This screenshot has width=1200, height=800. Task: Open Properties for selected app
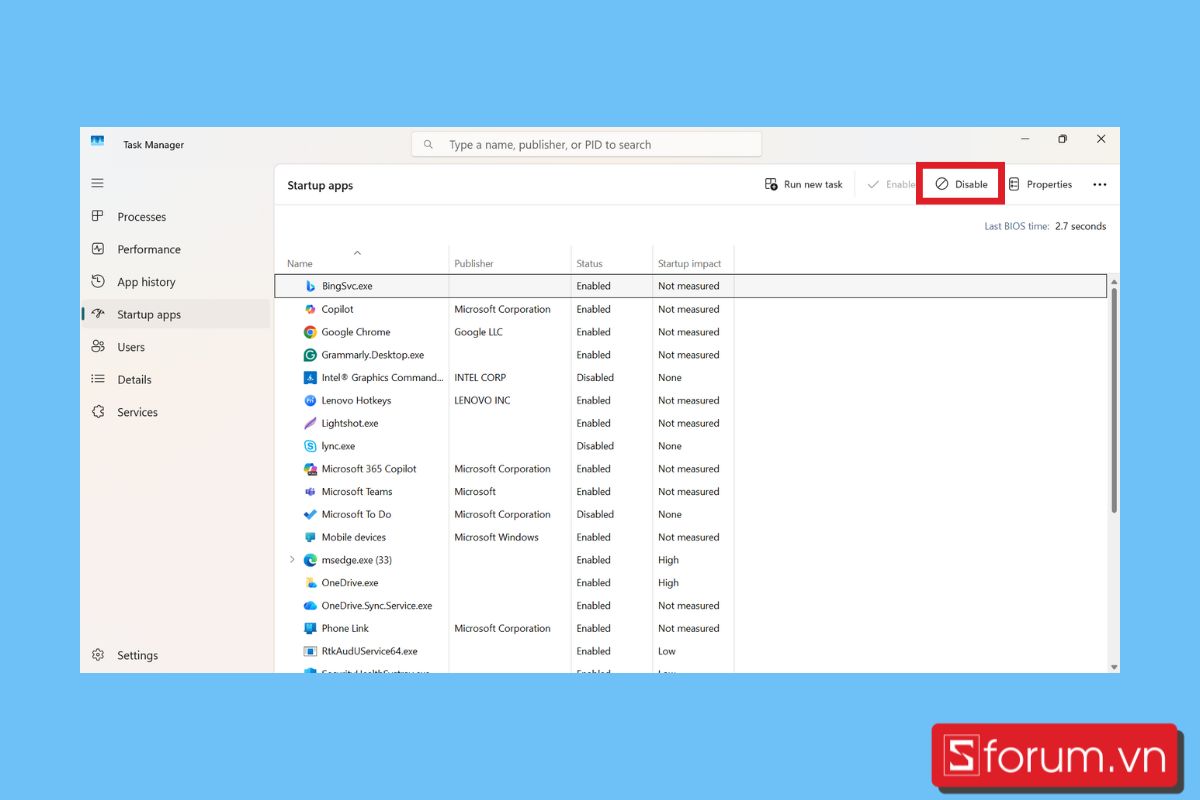(1040, 184)
